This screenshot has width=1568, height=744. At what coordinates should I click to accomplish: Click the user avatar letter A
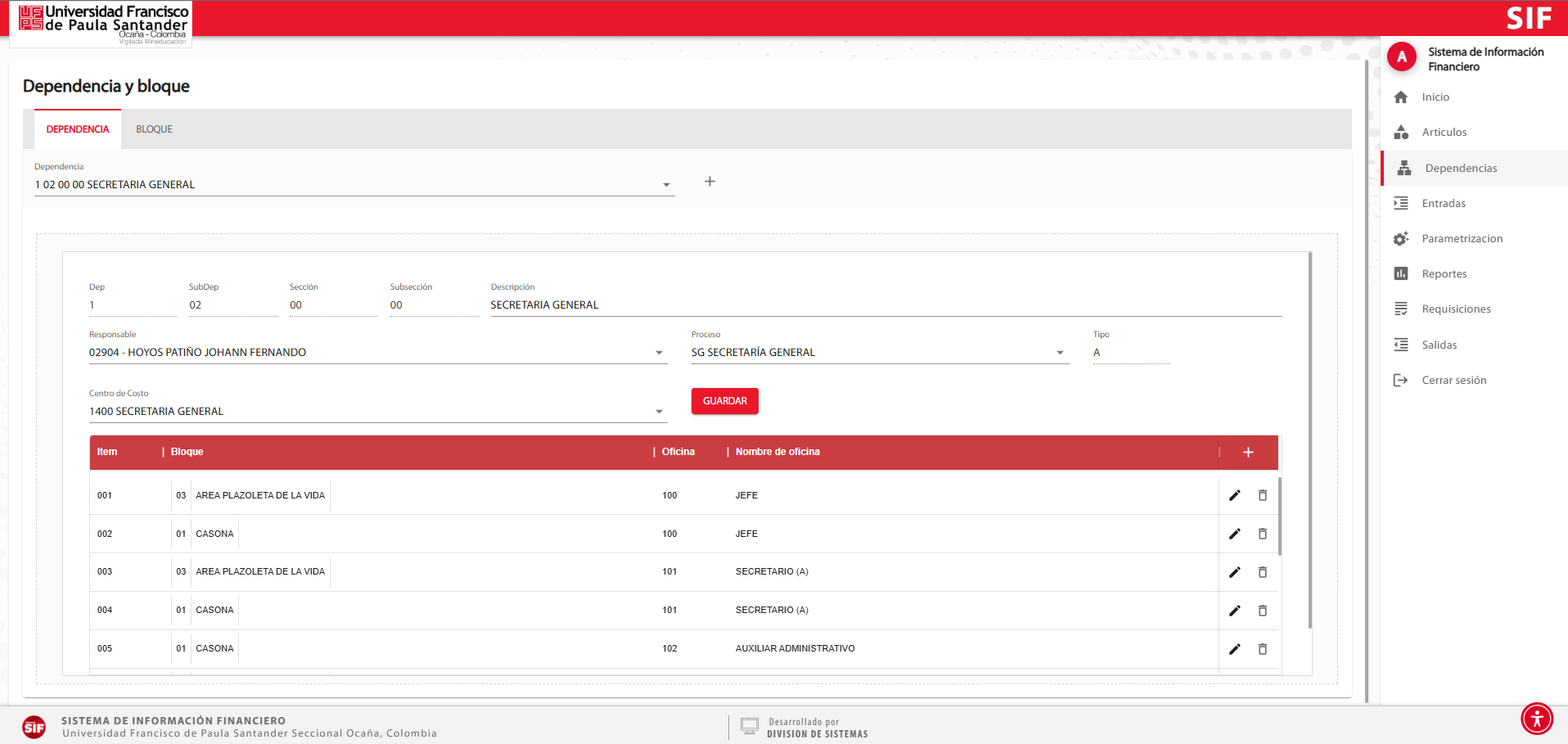1402,57
